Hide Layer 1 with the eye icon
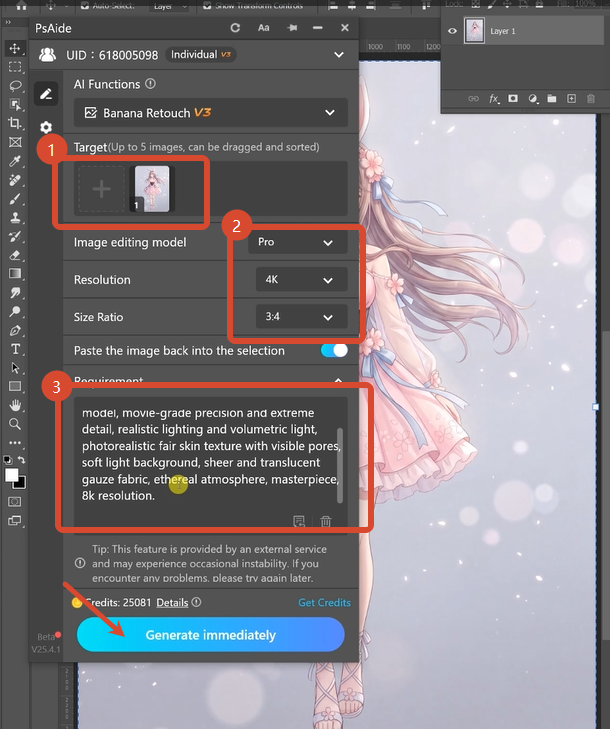The width and height of the screenshot is (610, 729). pos(452,31)
